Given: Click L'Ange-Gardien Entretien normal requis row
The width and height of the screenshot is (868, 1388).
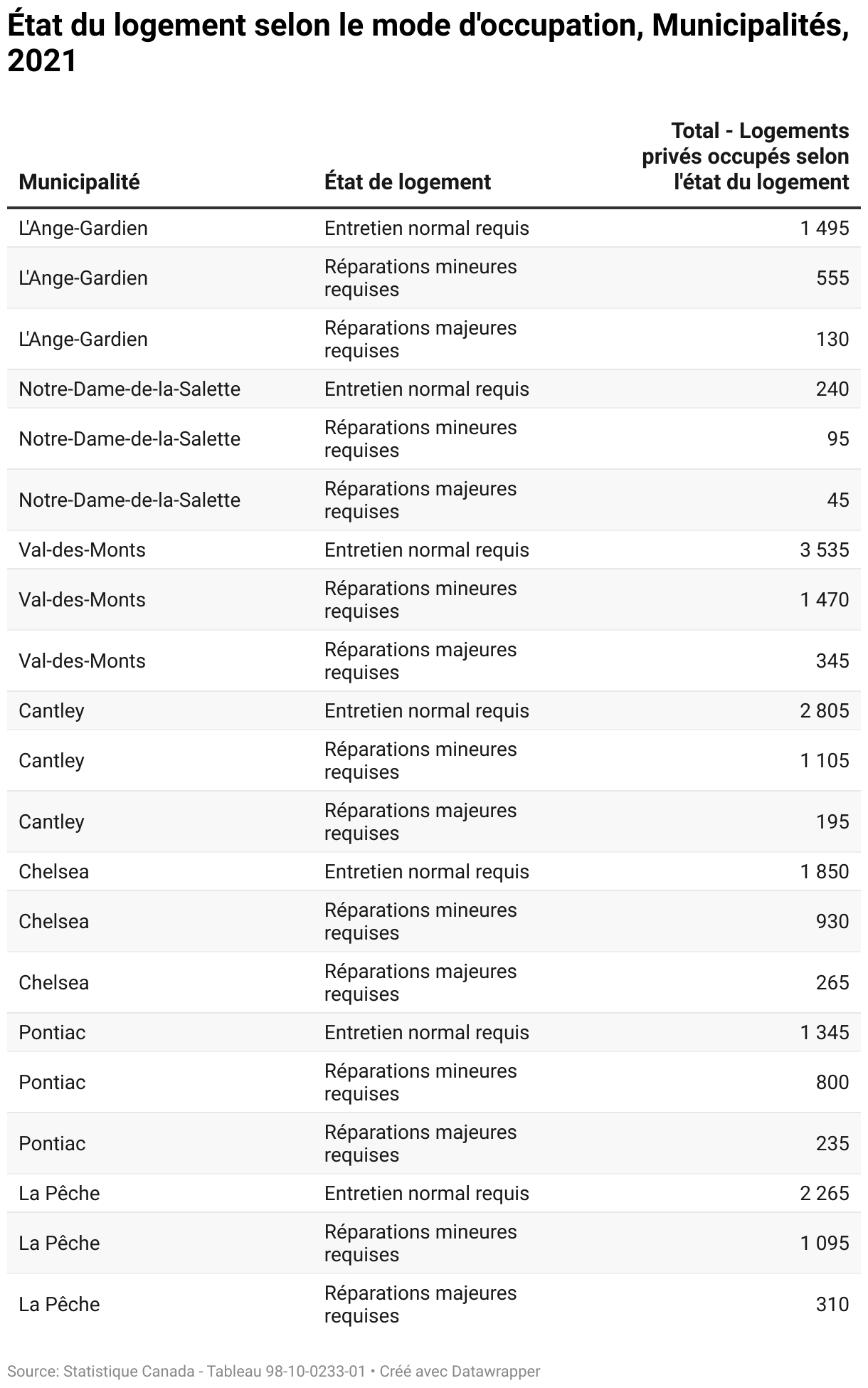Looking at the screenshot, I should click(x=434, y=228).
